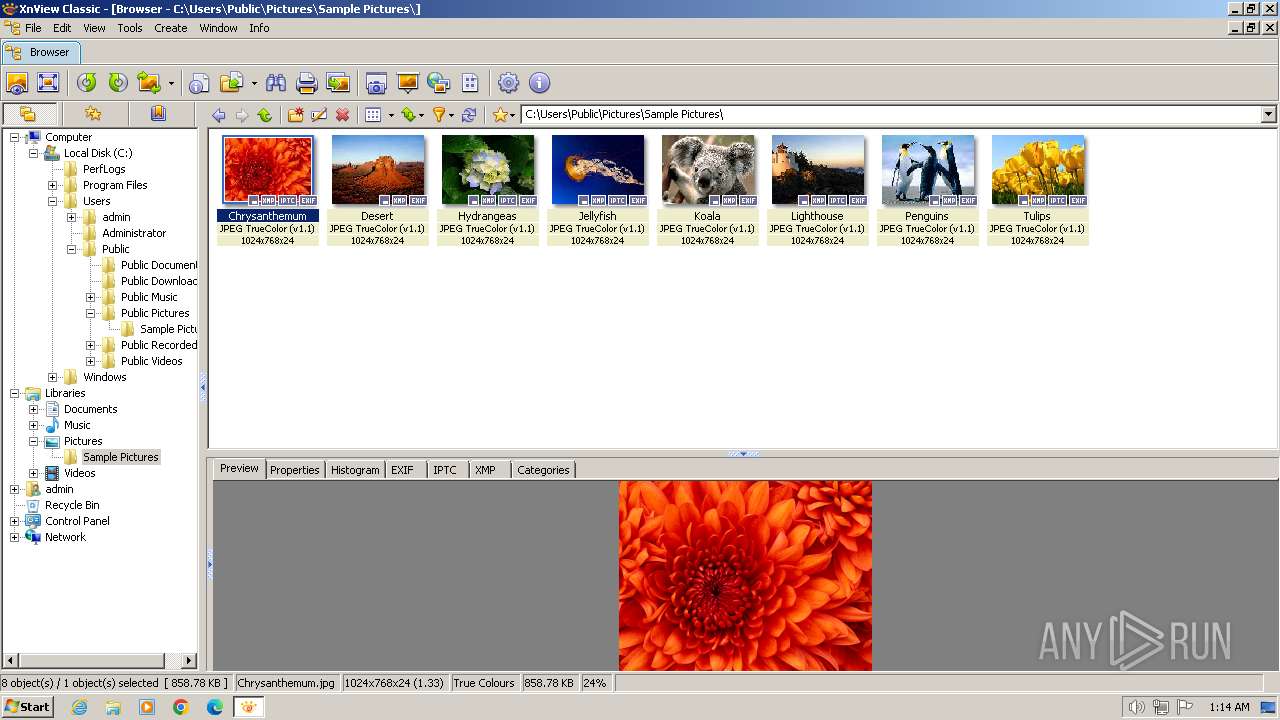Open Options with the gear icon
Image resolution: width=1280 pixels, height=720 pixels.
click(x=508, y=83)
